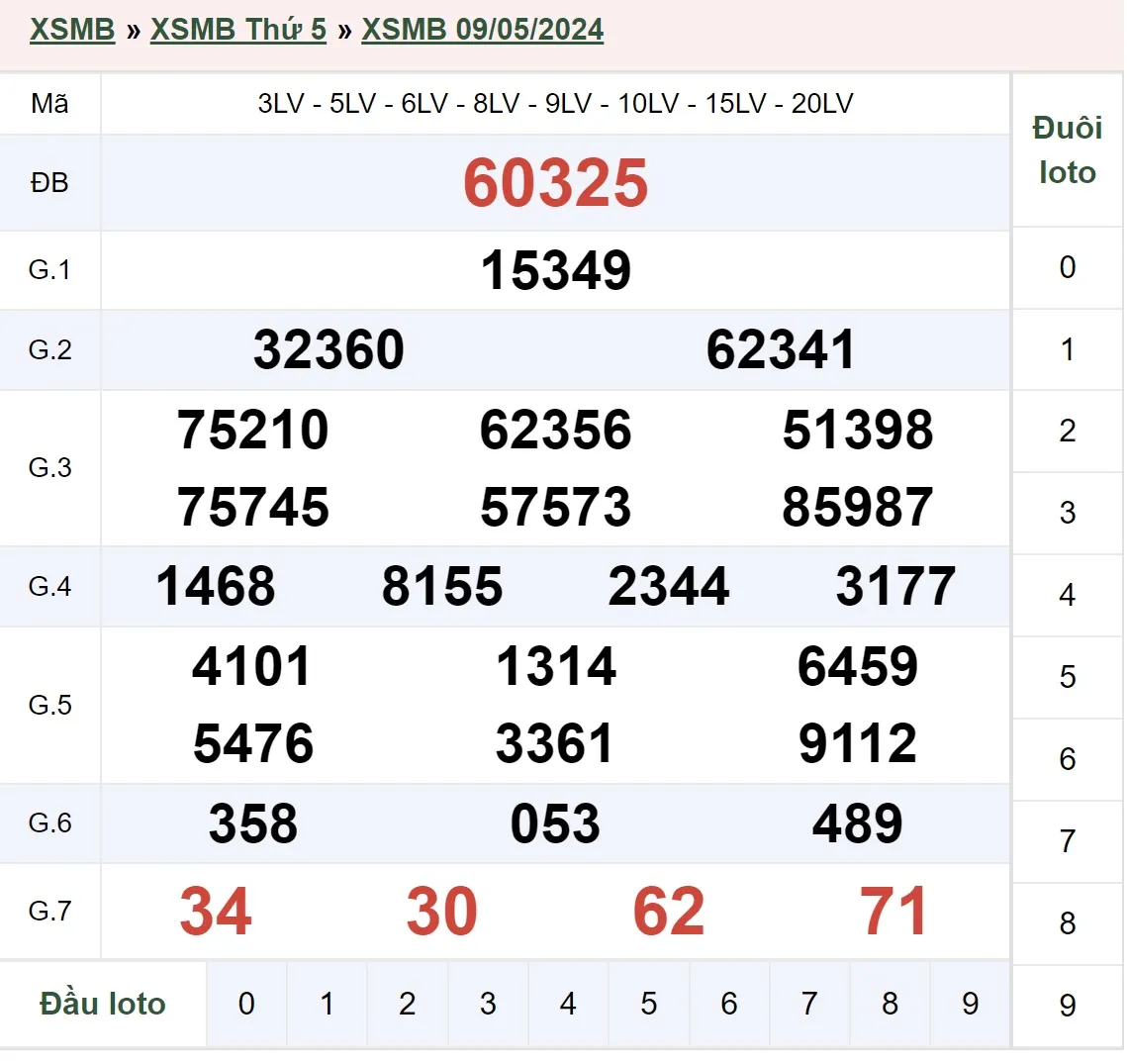
Task: Open the XSMB breadcrumb link
Action: pyautogui.click(x=72, y=30)
